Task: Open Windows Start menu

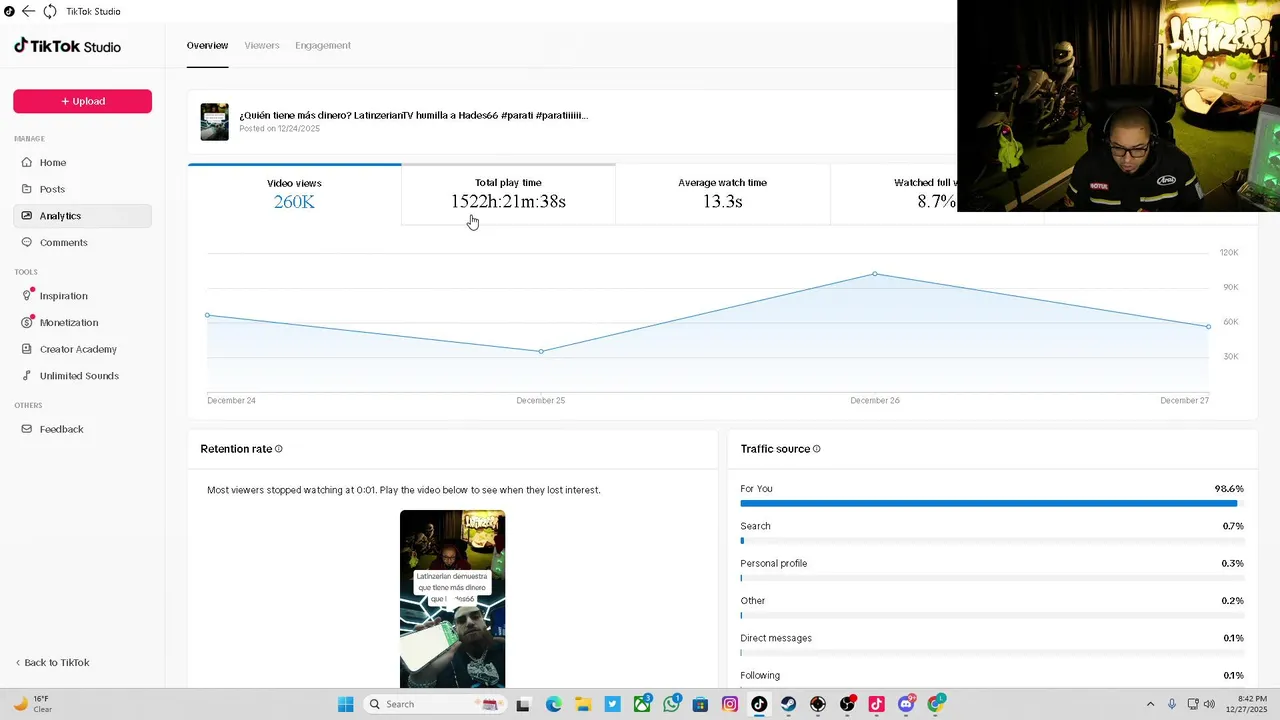Action: [x=345, y=704]
